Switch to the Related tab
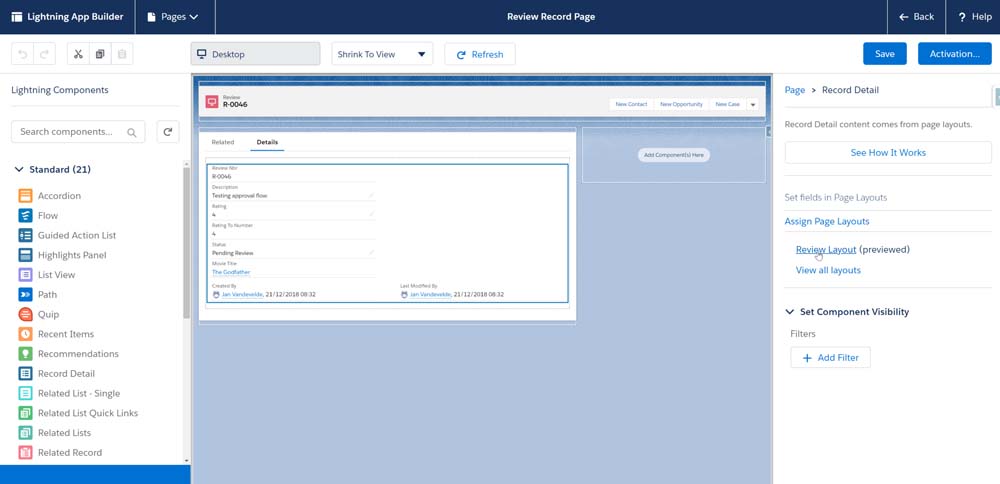 [x=223, y=142]
